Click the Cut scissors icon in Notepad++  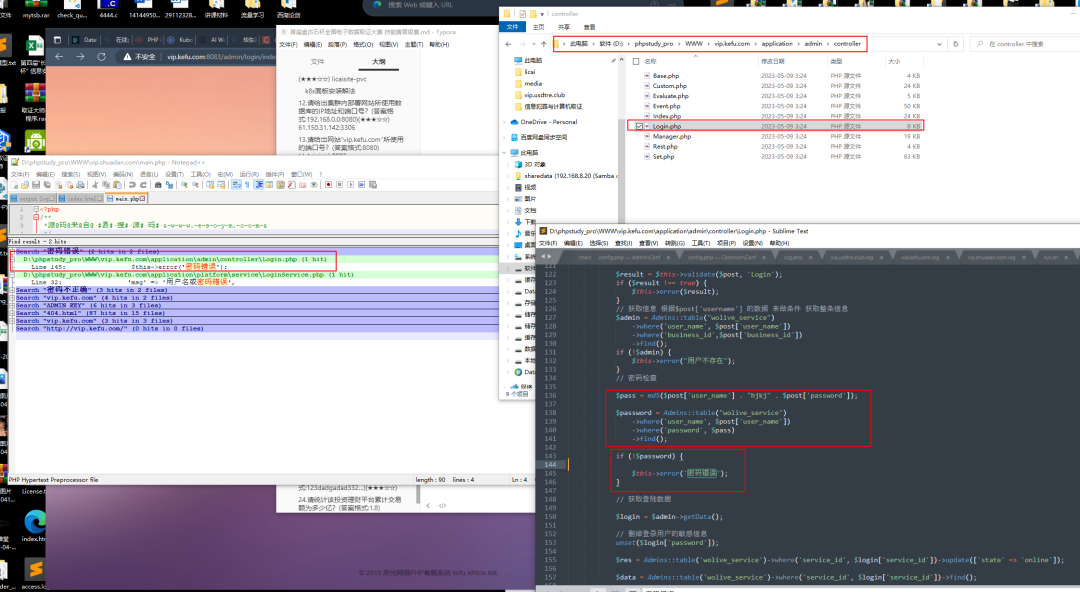click(x=94, y=185)
